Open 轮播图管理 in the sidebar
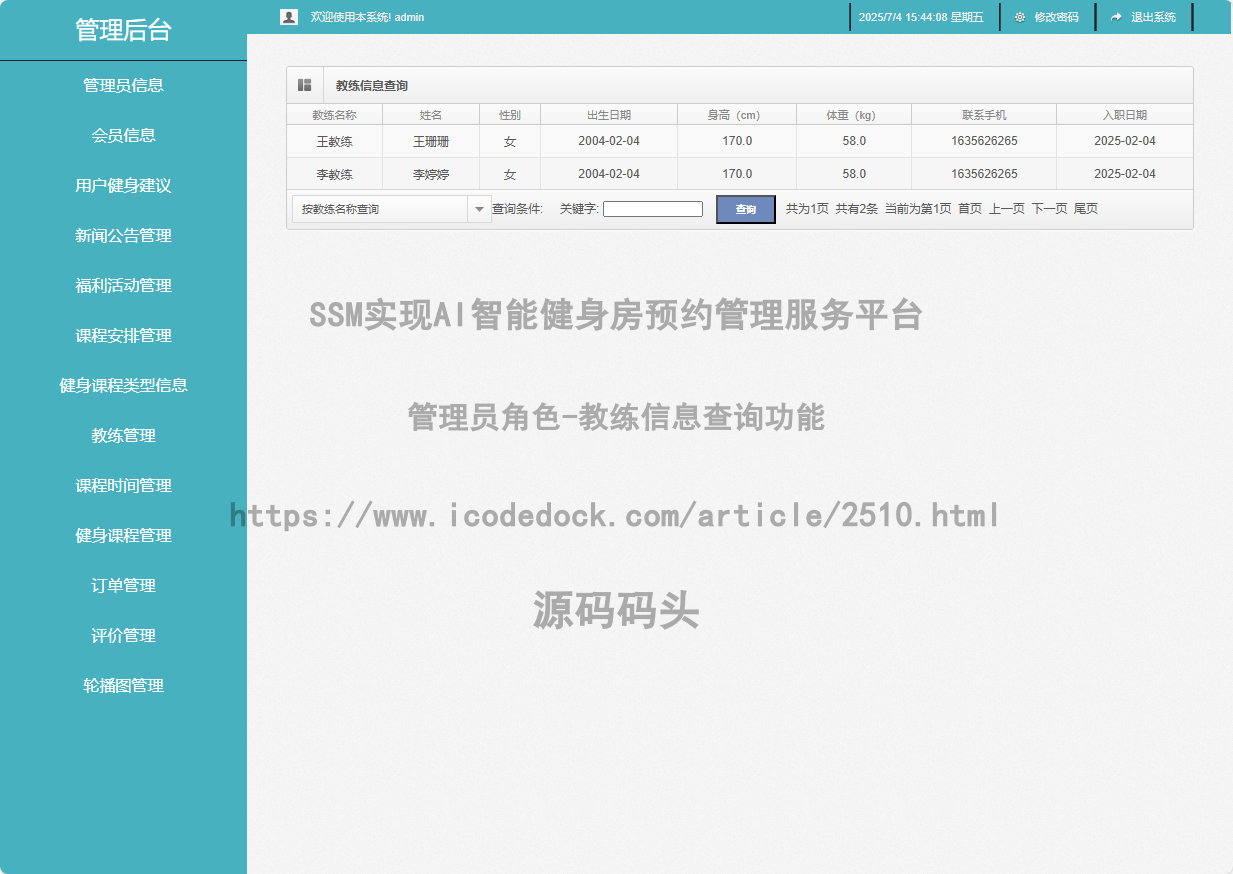1233x874 pixels. click(123, 685)
